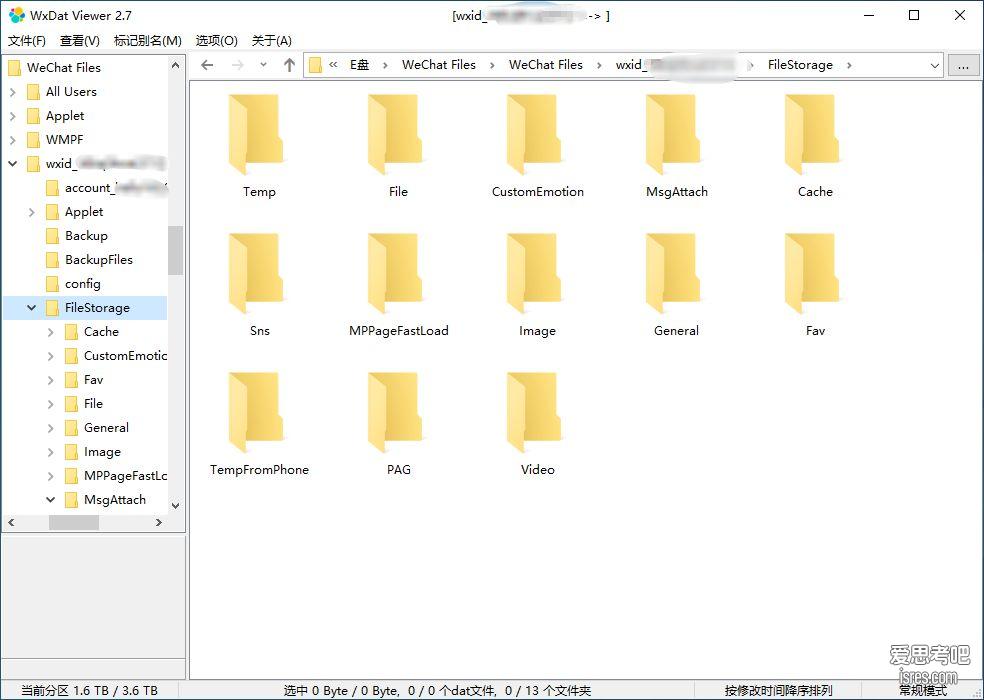Viewport: 984px width, 700px height.
Task: Open the Image folder in main pane
Action: (x=535, y=274)
